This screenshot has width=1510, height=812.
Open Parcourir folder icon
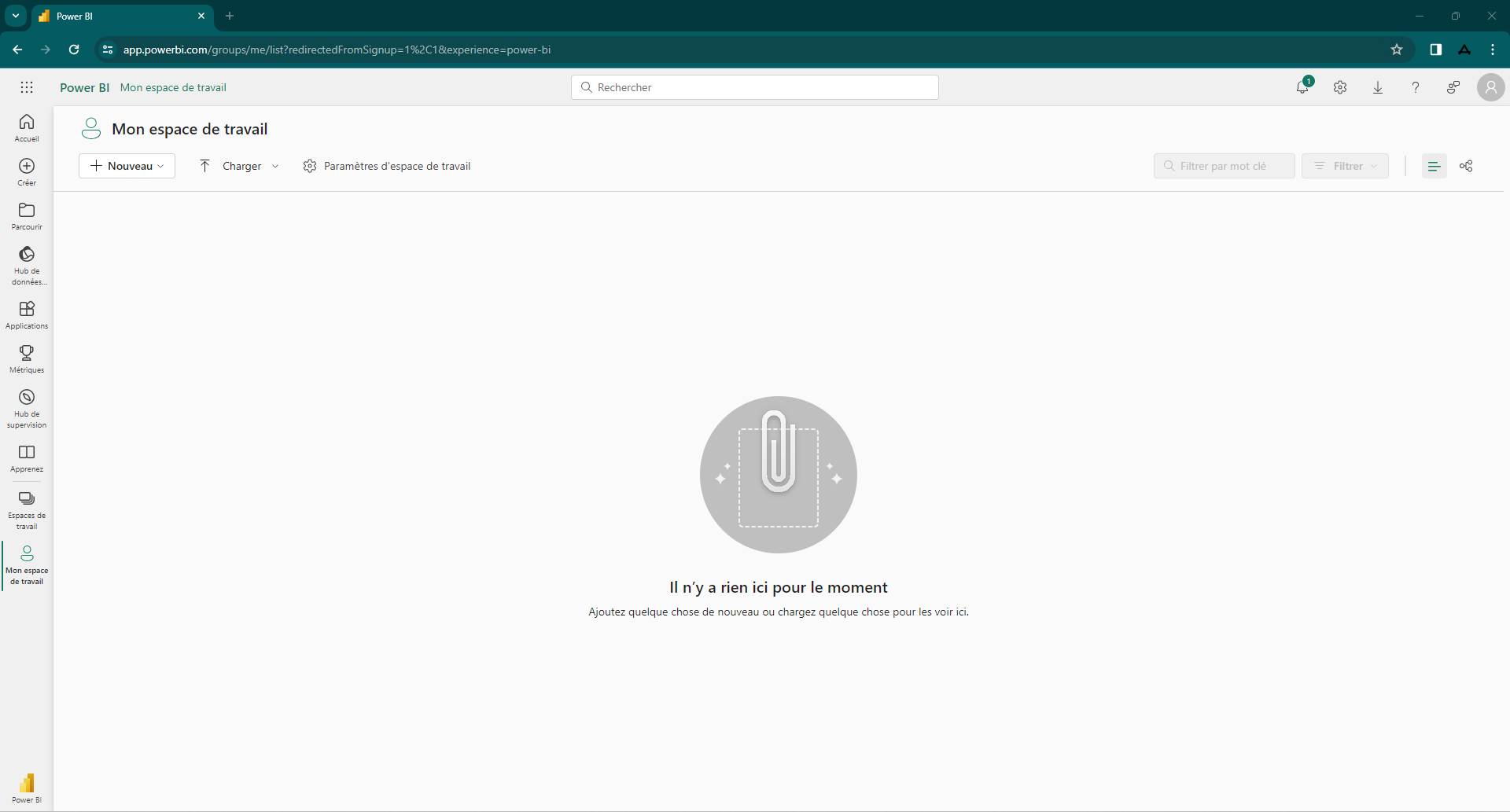click(27, 215)
